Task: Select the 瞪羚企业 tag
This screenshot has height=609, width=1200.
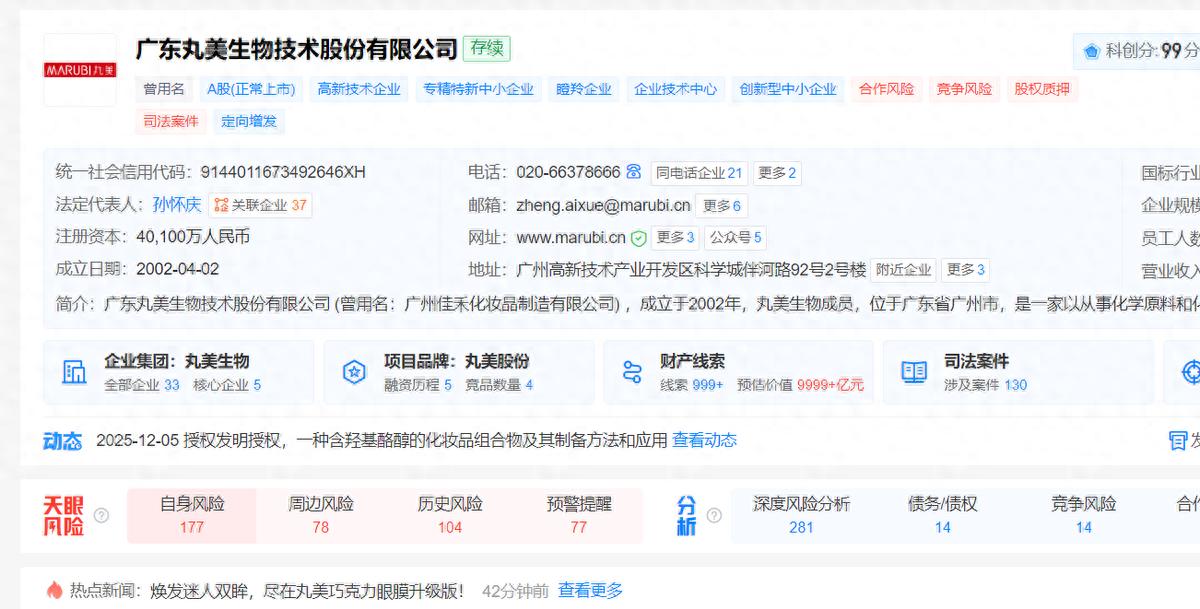Action: tap(584, 89)
